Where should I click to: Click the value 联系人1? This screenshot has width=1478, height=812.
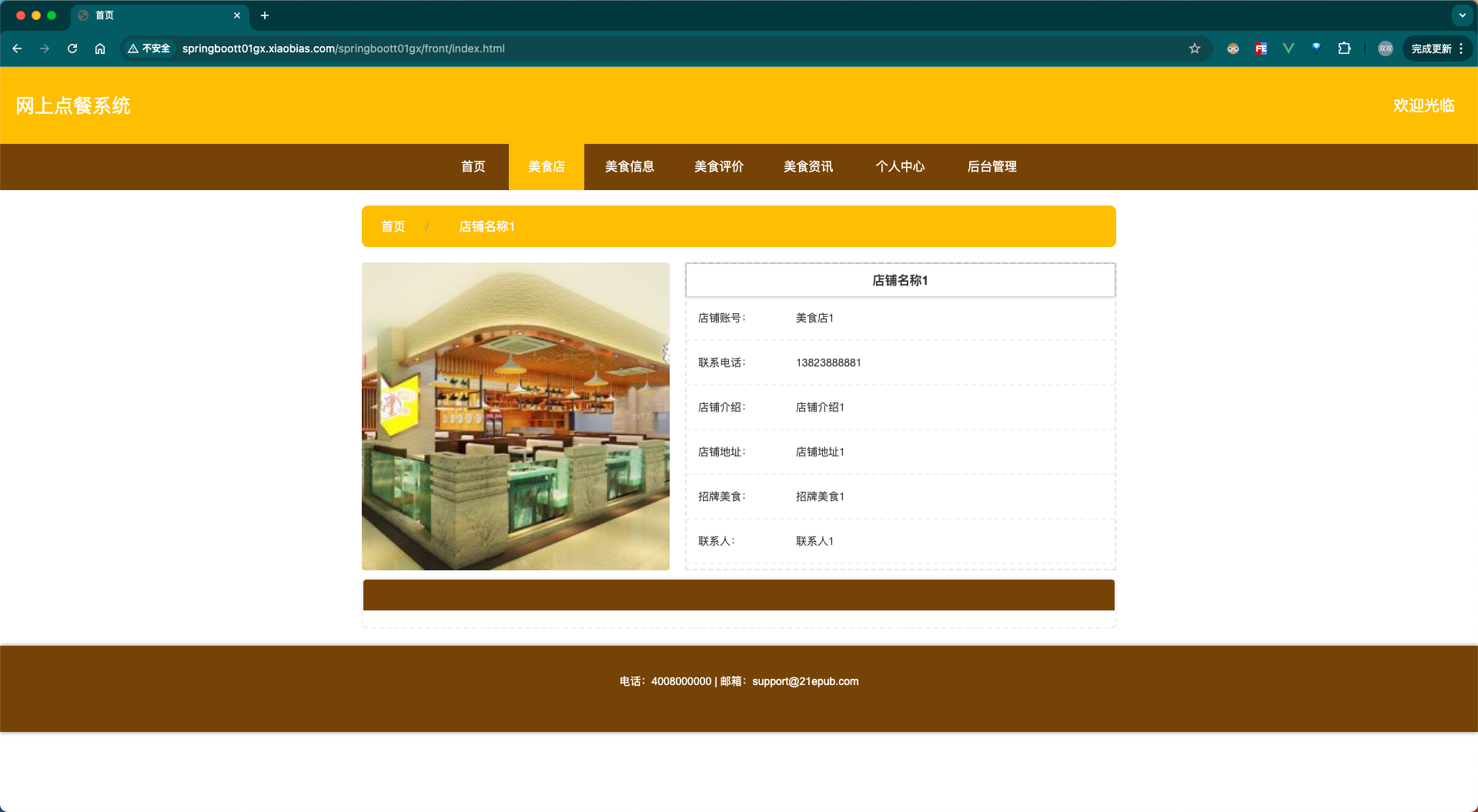point(814,541)
